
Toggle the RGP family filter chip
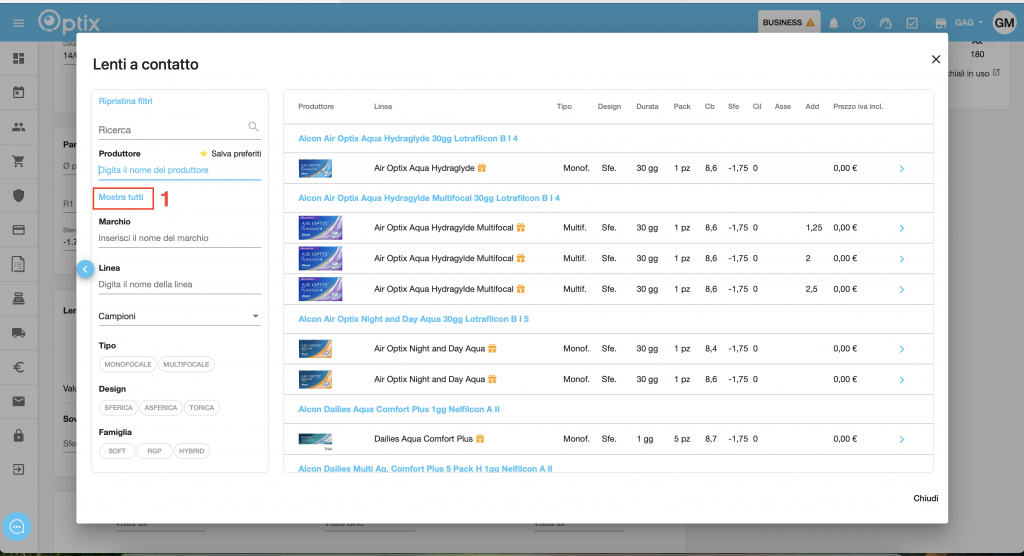pos(153,451)
